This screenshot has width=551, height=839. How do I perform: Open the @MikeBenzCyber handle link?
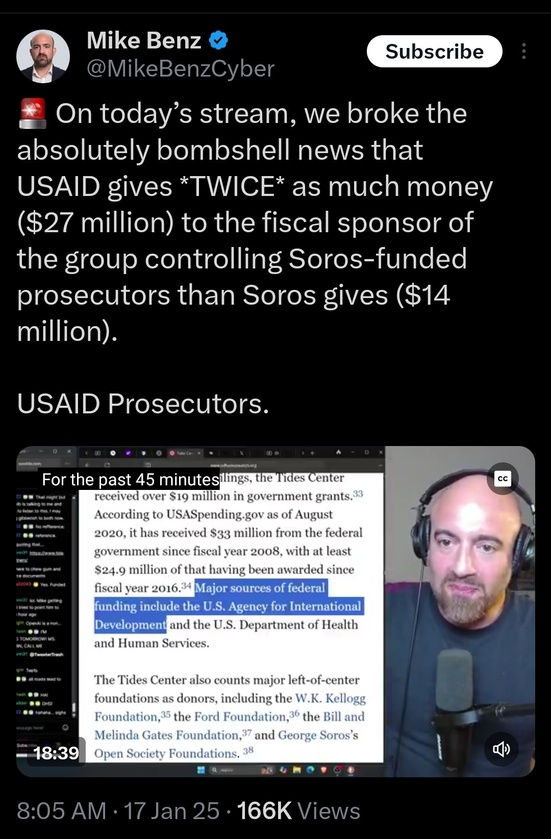pyautogui.click(x=180, y=68)
